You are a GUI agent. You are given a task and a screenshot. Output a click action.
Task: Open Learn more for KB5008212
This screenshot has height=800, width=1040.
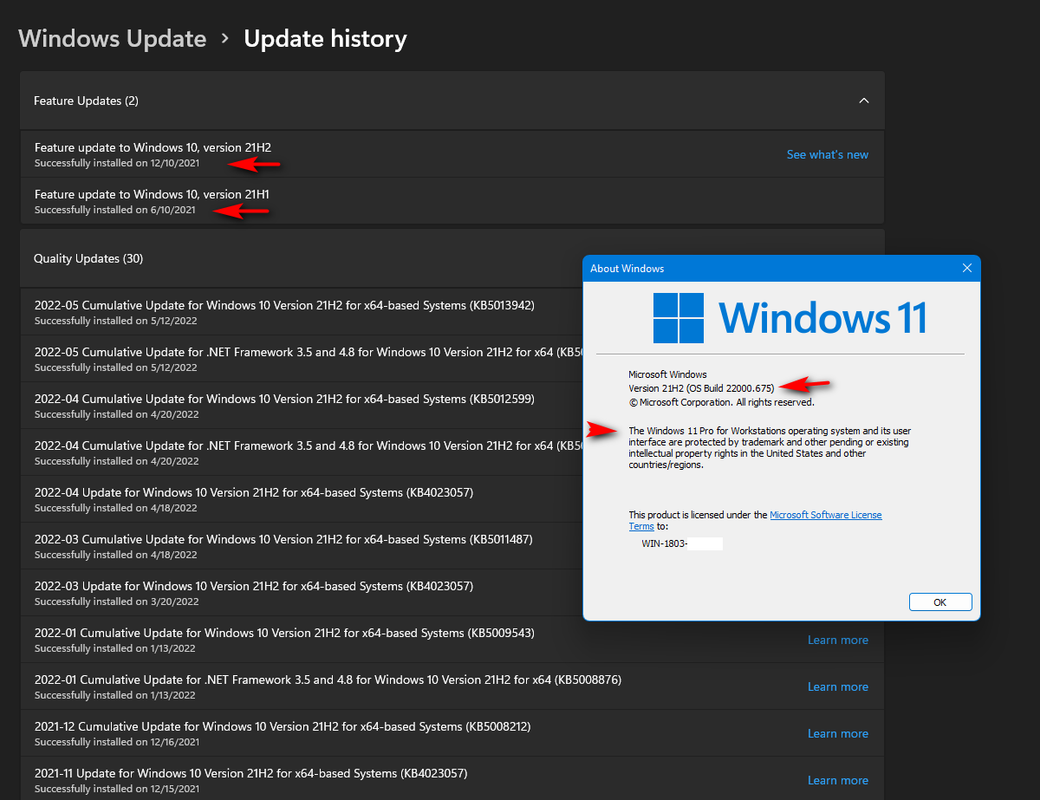(x=838, y=734)
